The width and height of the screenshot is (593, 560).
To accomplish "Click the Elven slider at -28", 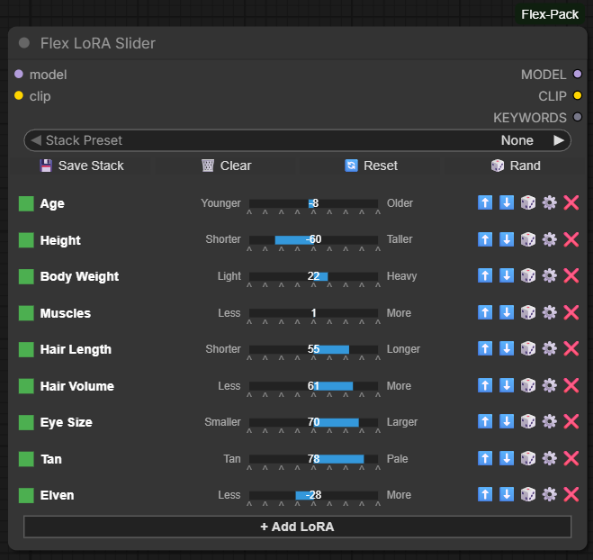I will 314,495.
